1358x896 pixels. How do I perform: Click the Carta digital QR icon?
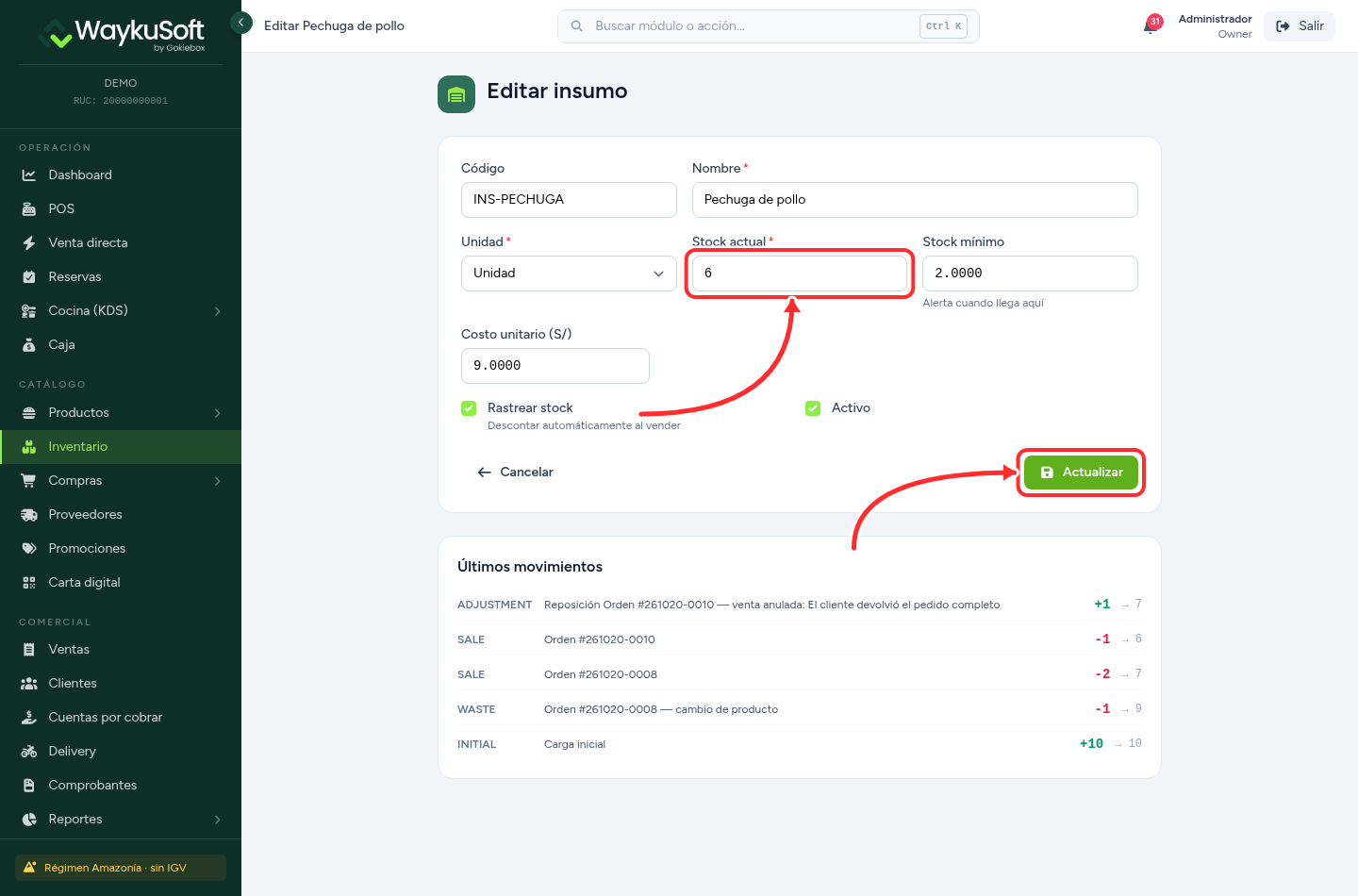(29, 582)
